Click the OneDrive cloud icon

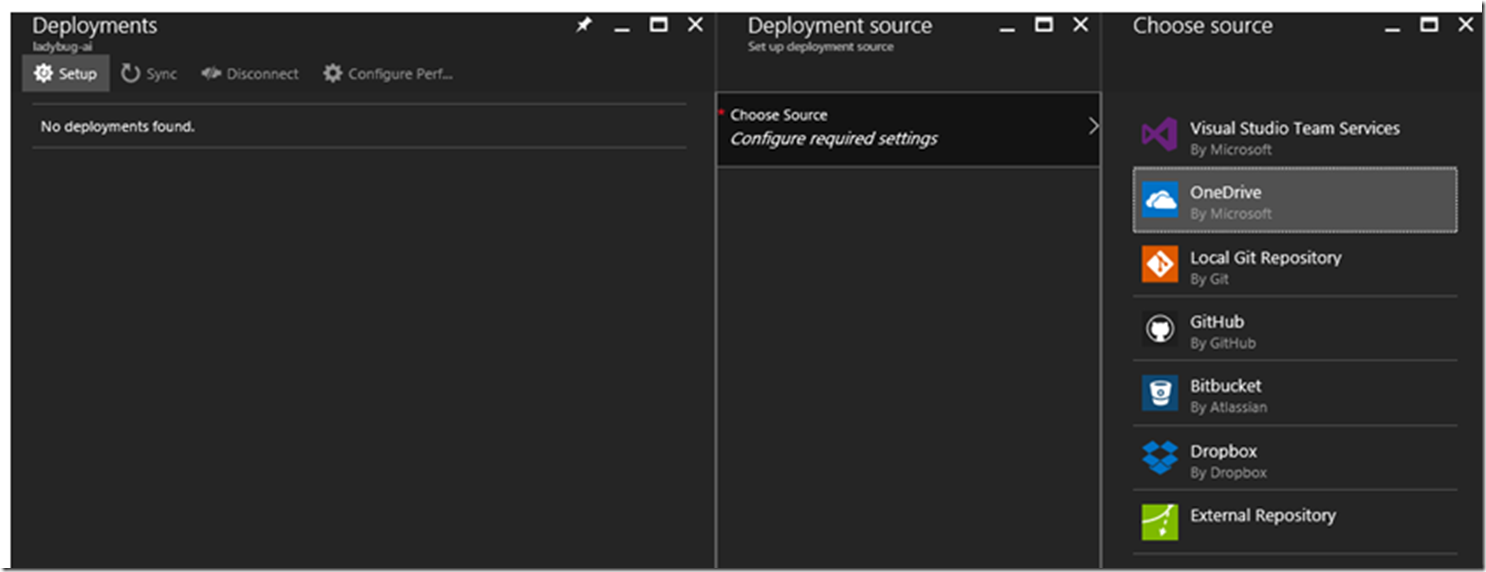[1160, 200]
